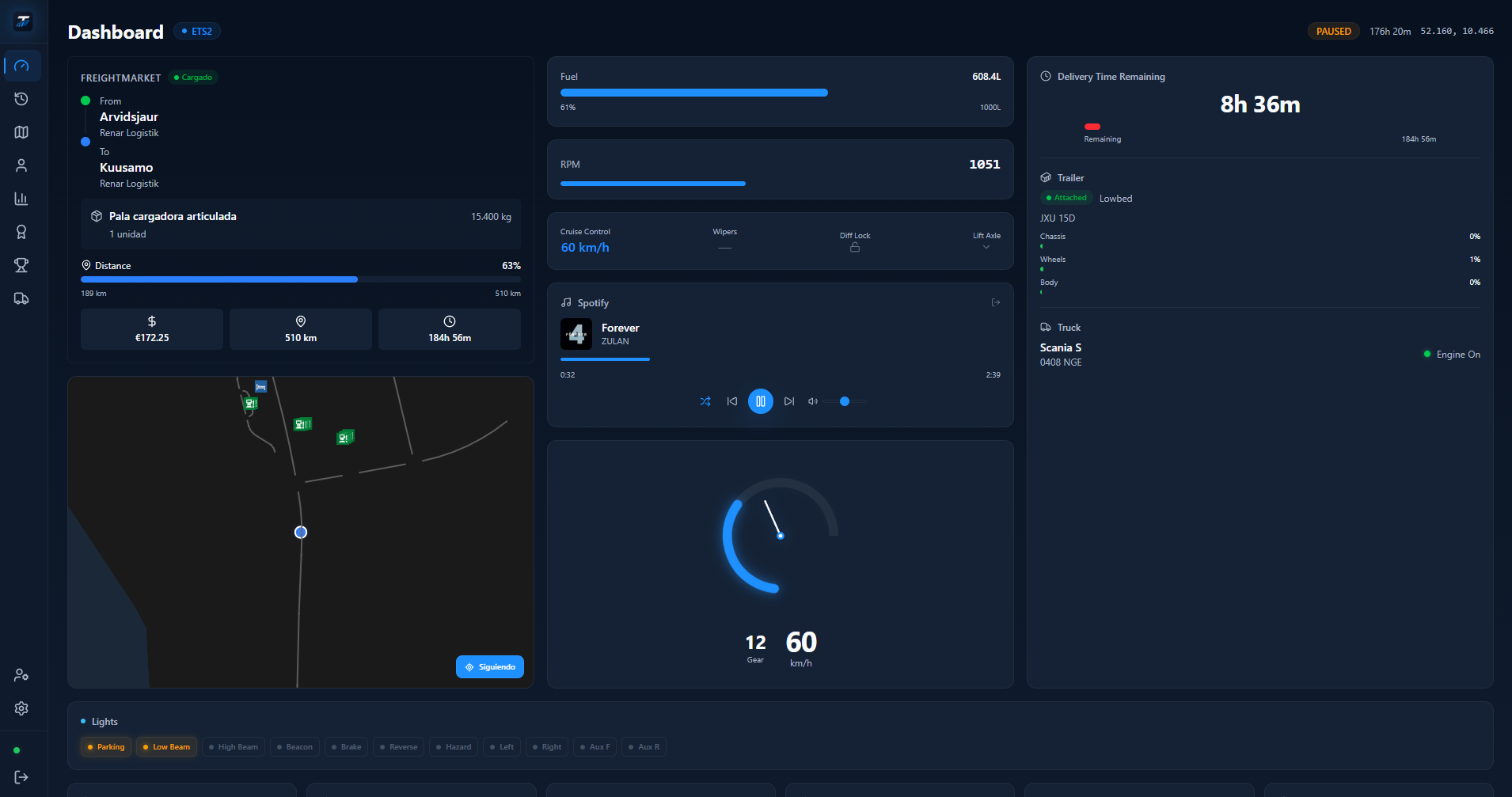
Task: Toggle the Hazard indicator
Action: pos(454,747)
